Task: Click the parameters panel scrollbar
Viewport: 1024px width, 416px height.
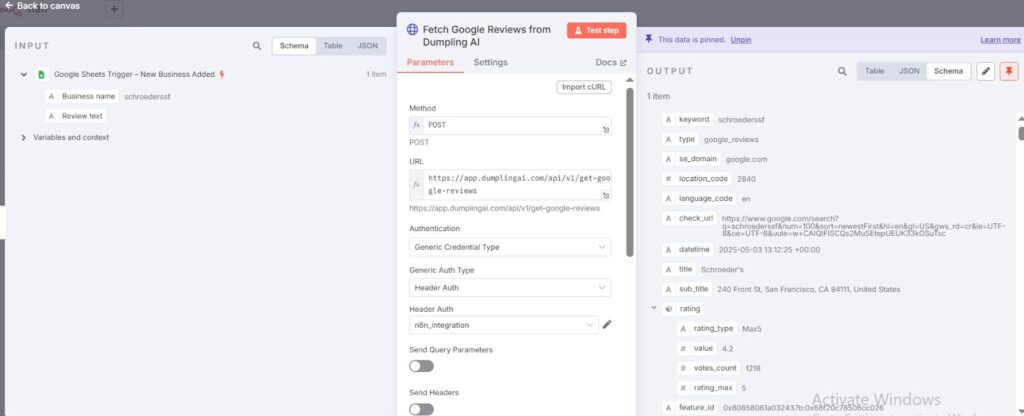Action: click(630, 172)
